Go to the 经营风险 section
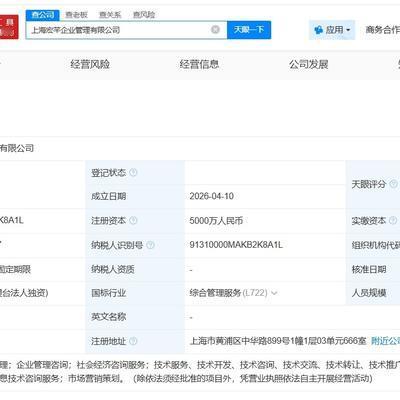The width and height of the screenshot is (400, 400). coord(90,64)
